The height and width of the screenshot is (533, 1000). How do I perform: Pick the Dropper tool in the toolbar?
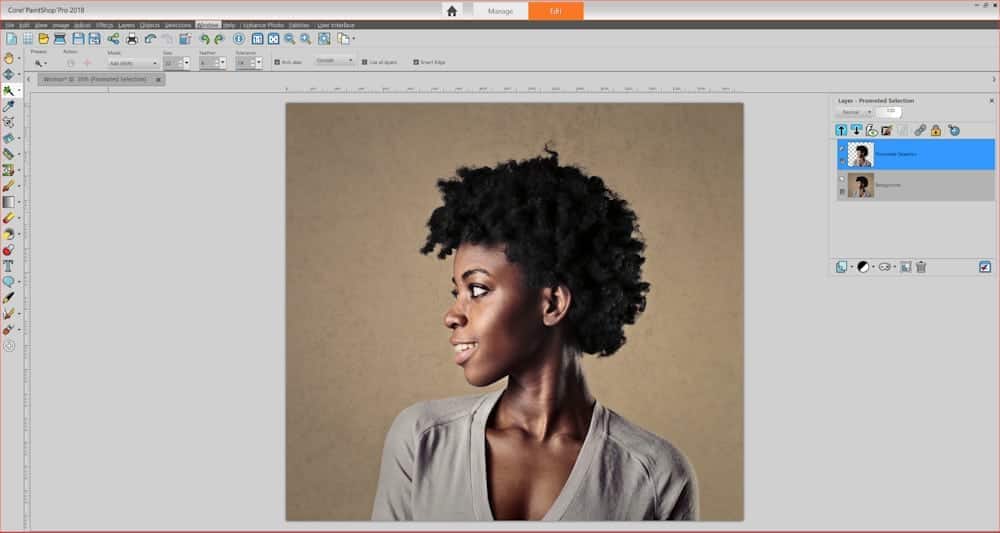coord(9,106)
